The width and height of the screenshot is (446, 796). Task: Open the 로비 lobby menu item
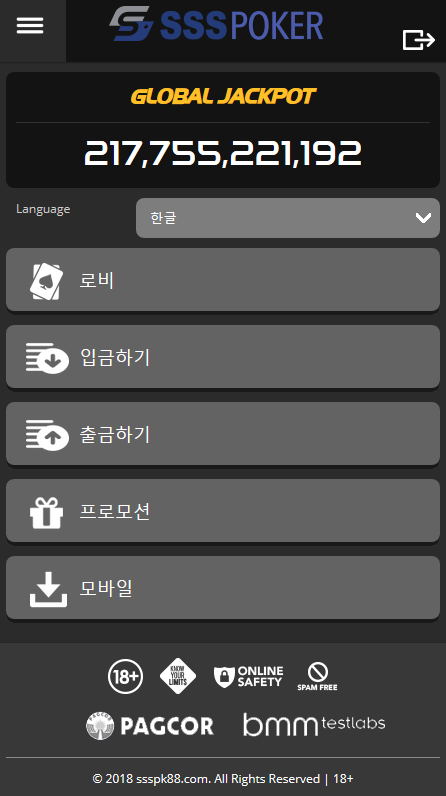coord(223,280)
